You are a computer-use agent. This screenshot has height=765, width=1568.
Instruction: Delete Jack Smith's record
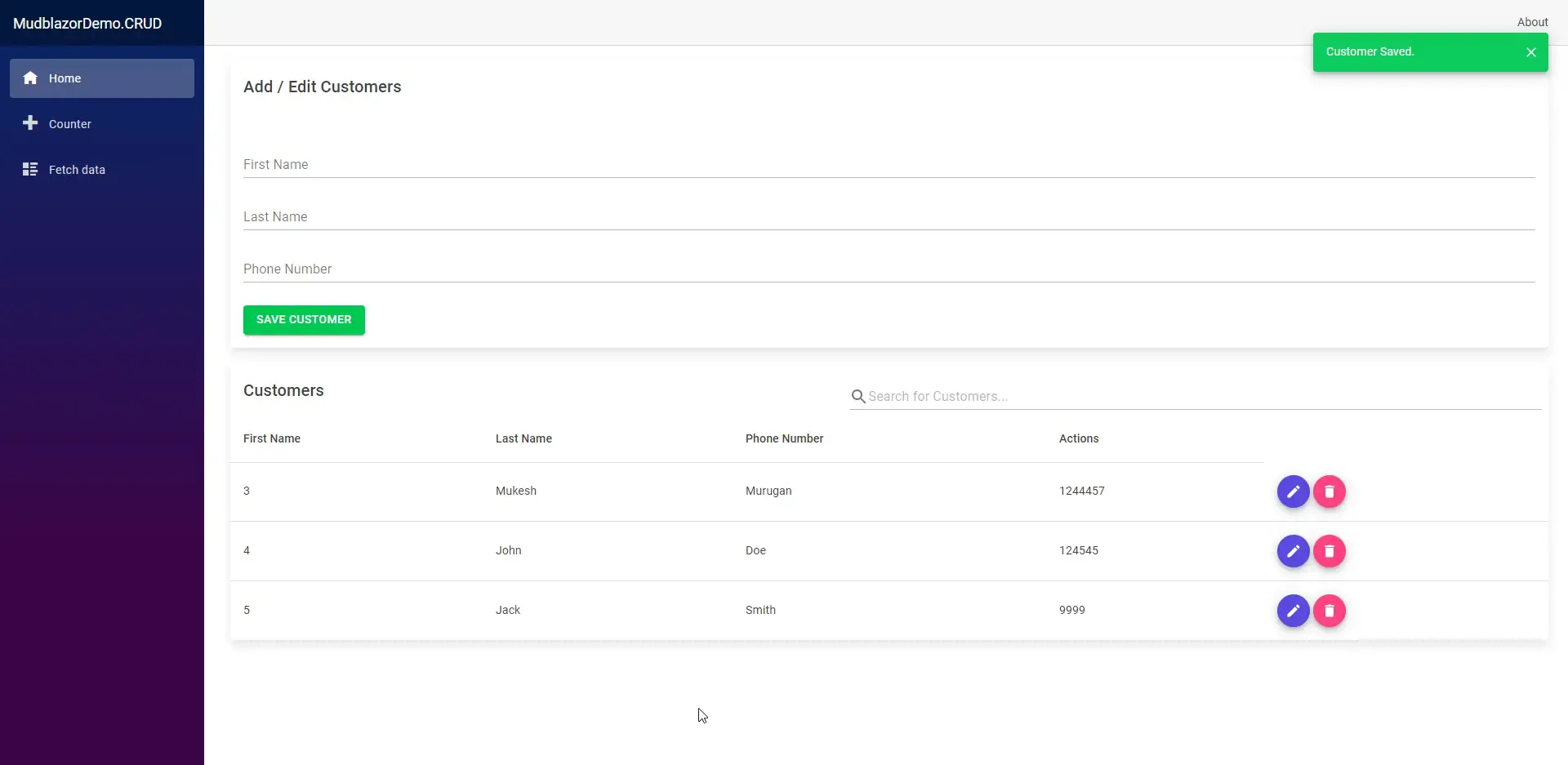coord(1330,611)
